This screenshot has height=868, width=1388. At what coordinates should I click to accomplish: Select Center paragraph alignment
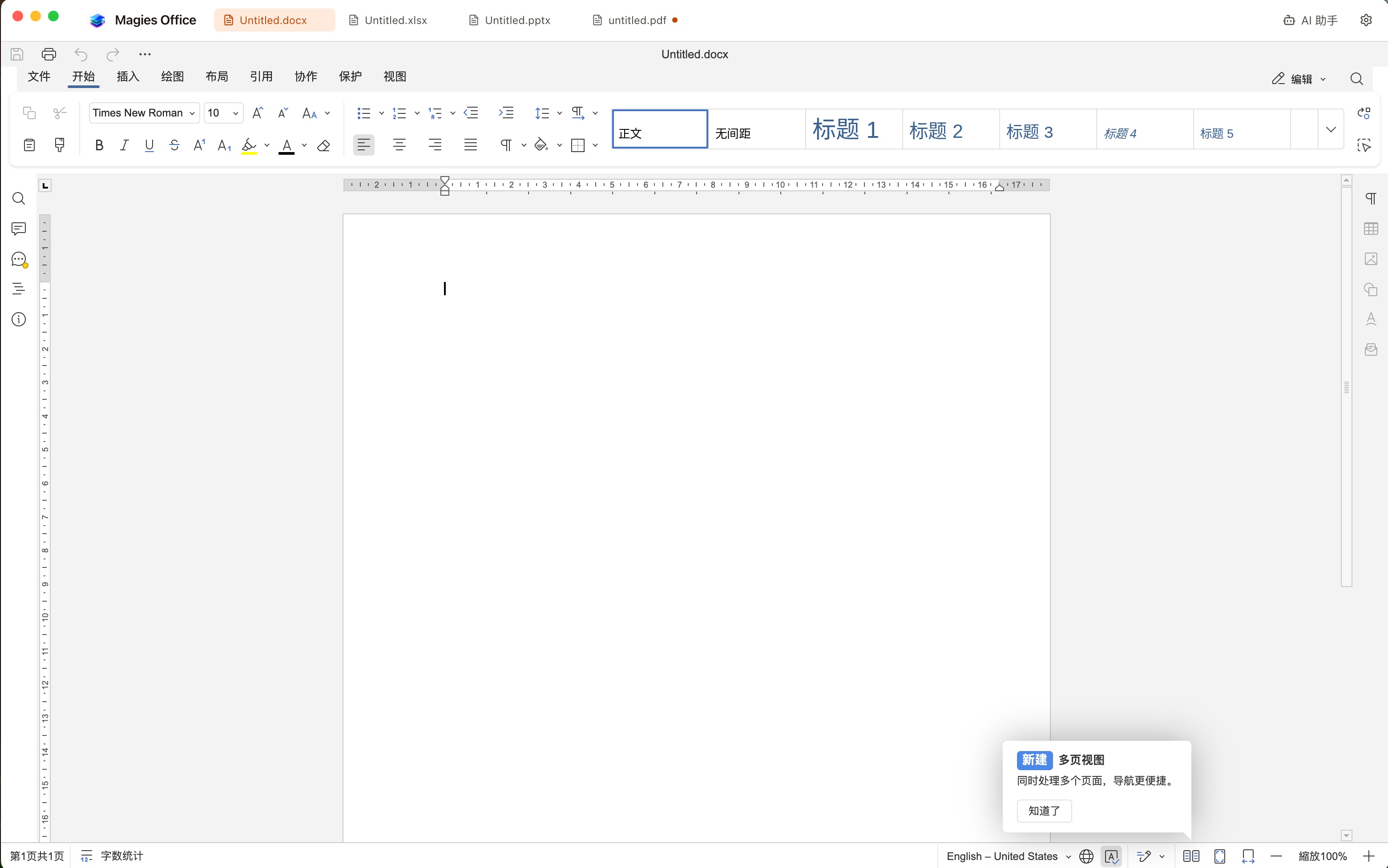[x=399, y=145]
